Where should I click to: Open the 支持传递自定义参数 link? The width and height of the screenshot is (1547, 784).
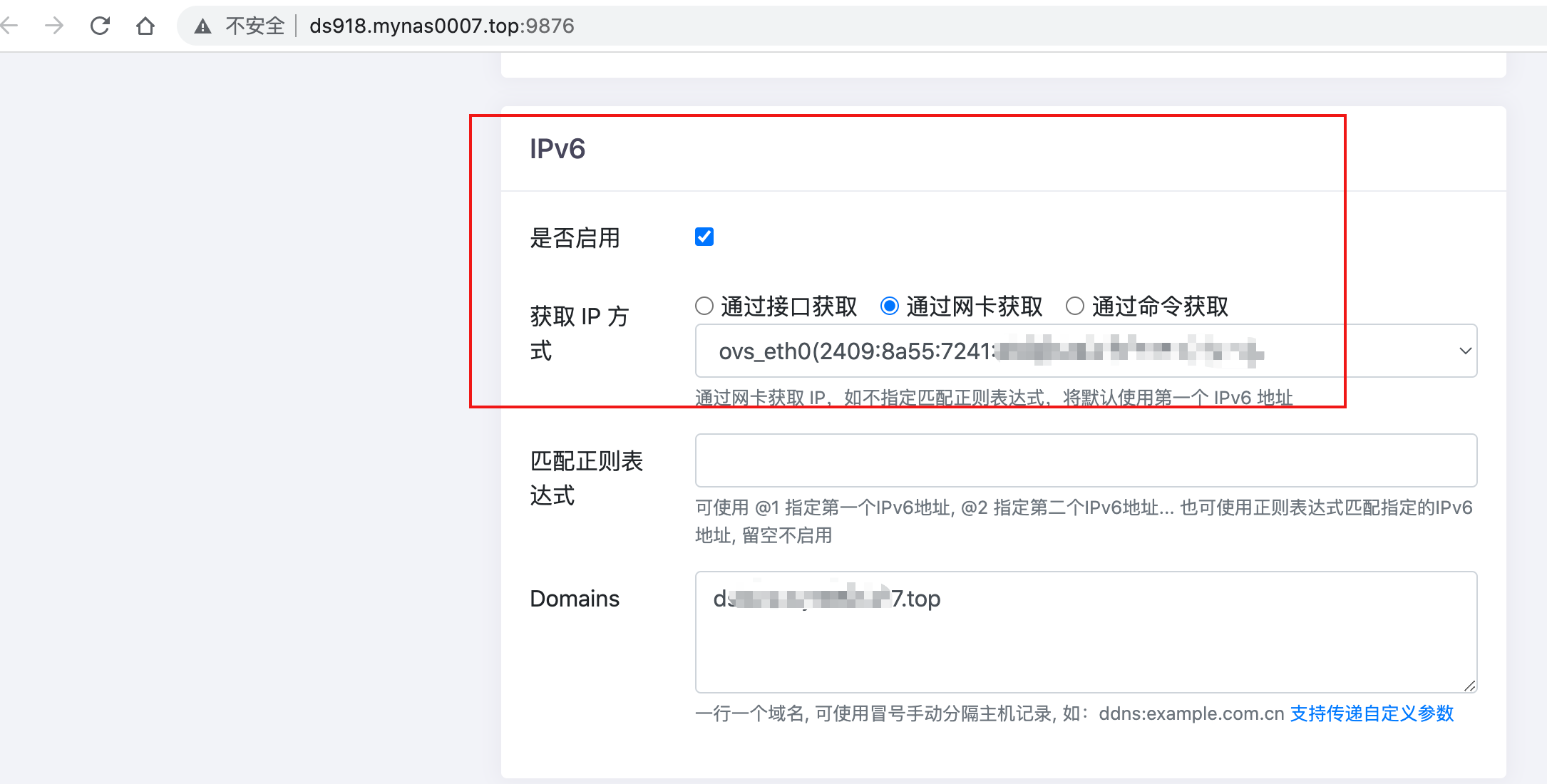(1372, 713)
